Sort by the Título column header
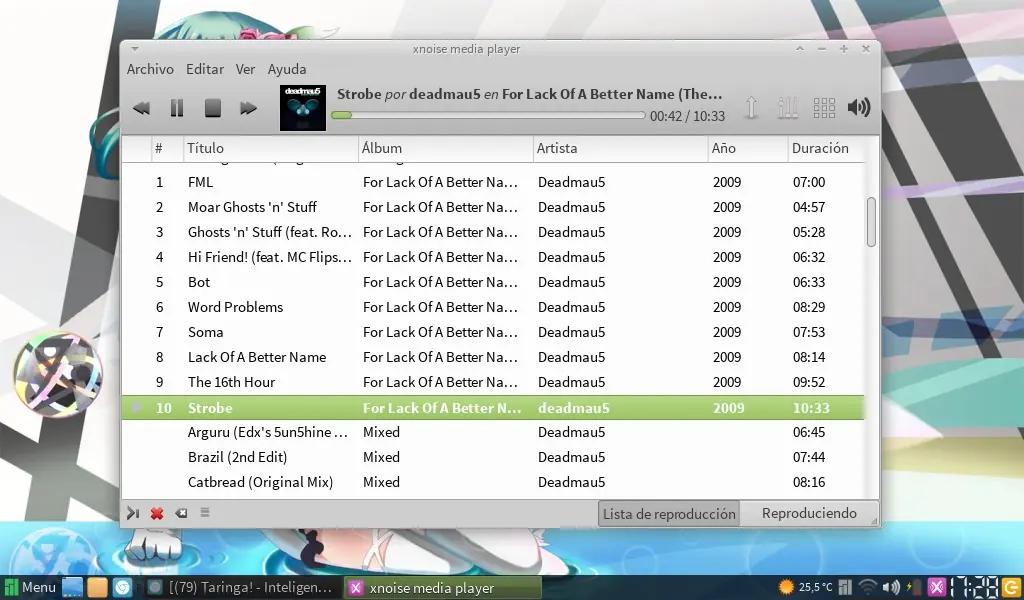The image size is (1024, 600). [x=270, y=148]
